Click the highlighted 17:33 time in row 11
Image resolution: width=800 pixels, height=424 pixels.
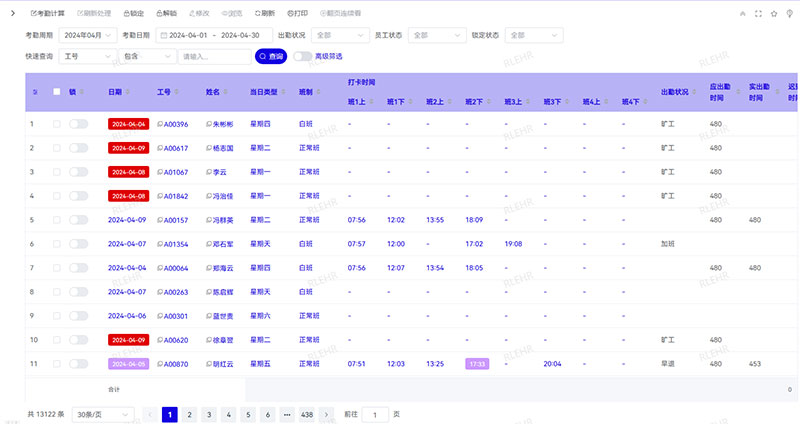(477, 364)
